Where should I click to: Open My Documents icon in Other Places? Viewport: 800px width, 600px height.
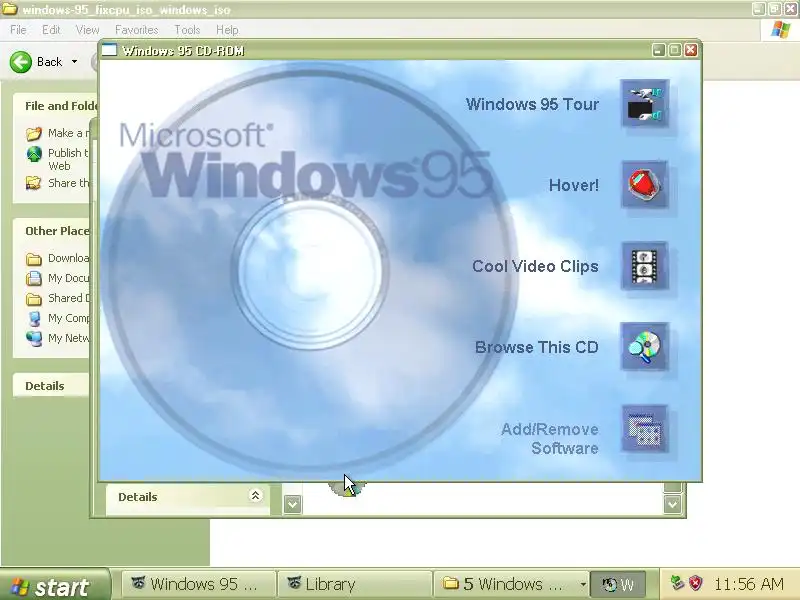(x=34, y=279)
